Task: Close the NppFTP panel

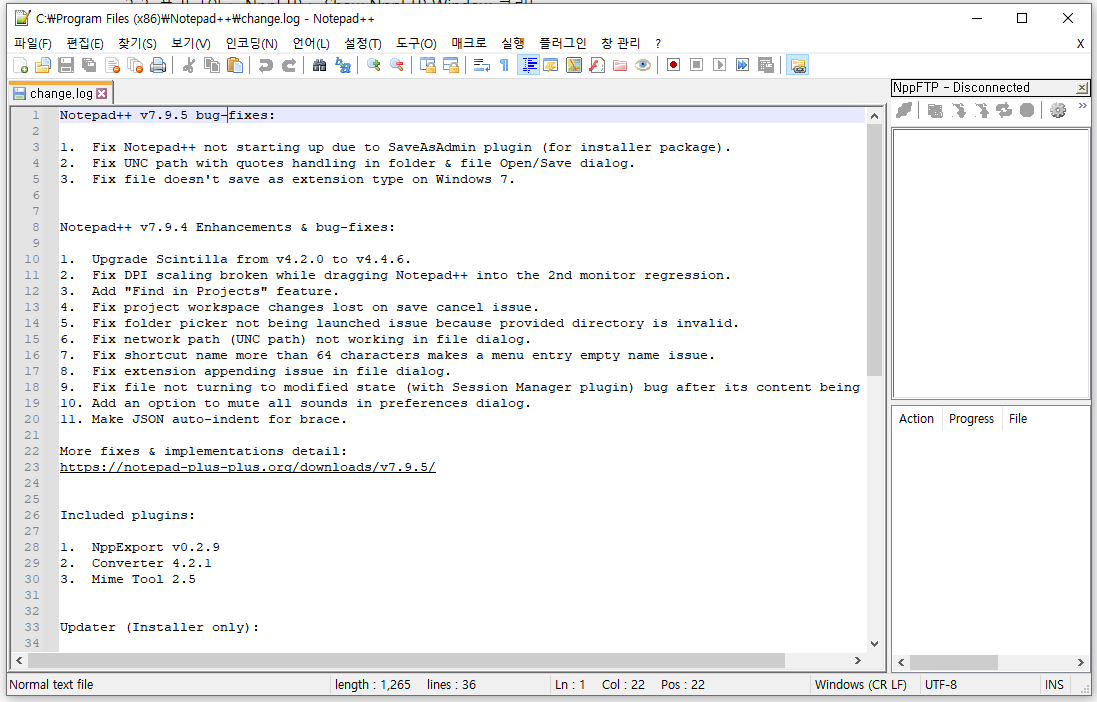Action: (x=1082, y=88)
